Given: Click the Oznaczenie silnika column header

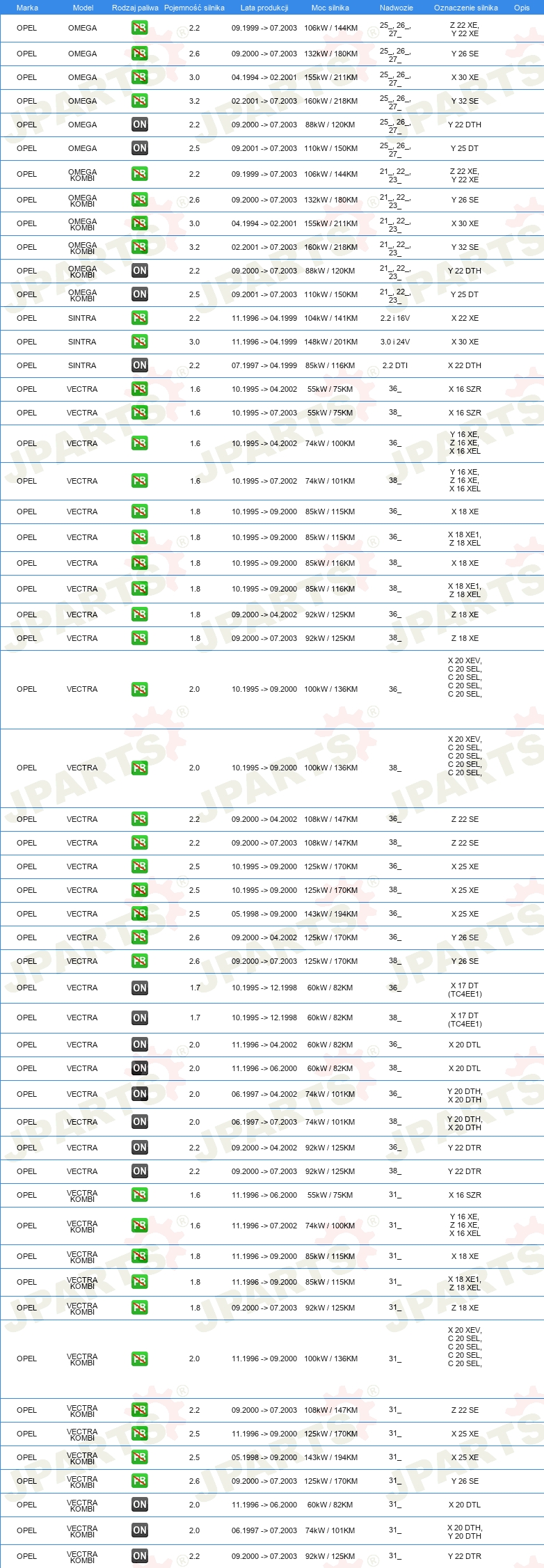Looking at the screenshot, I should pos(466,8).
